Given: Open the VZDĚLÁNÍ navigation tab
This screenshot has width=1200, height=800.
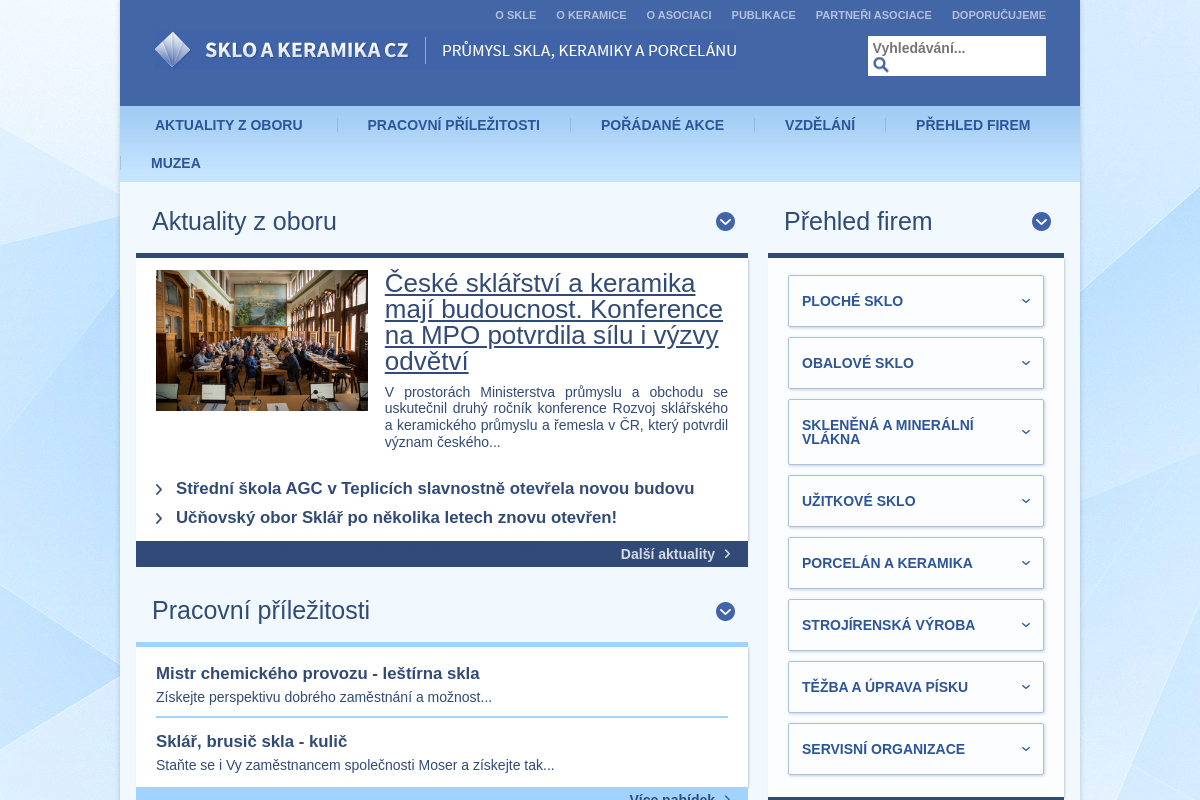Looking at the screenshot, I should tap(820, 125).
